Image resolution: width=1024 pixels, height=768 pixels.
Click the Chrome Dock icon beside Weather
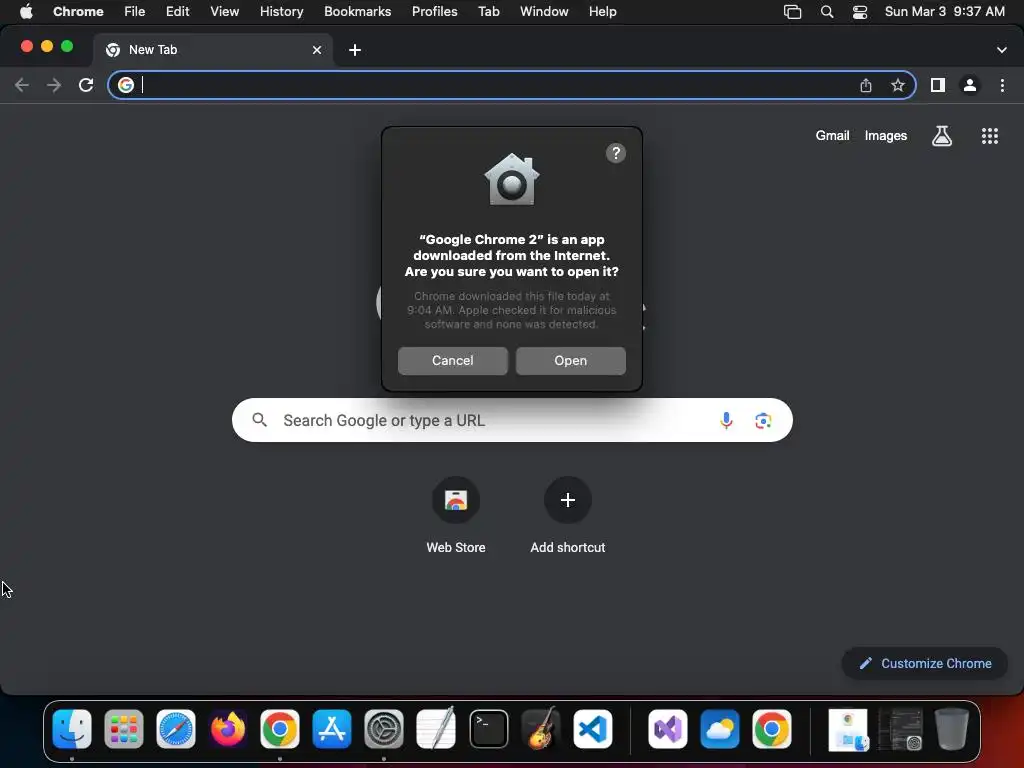point(771,729)
